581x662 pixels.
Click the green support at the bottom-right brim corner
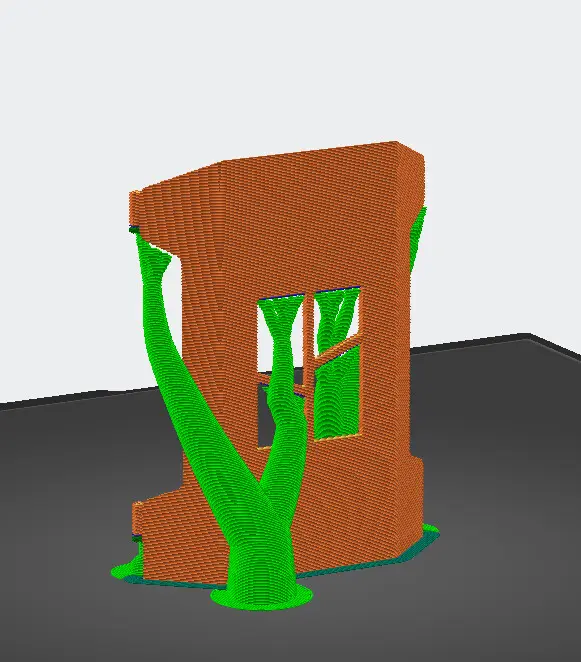[x=430, y=531]
